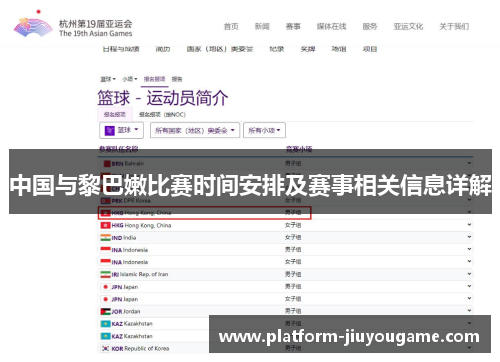
Task: Click the Hong Kong flag in the 女子组 row
Action: 105,225
